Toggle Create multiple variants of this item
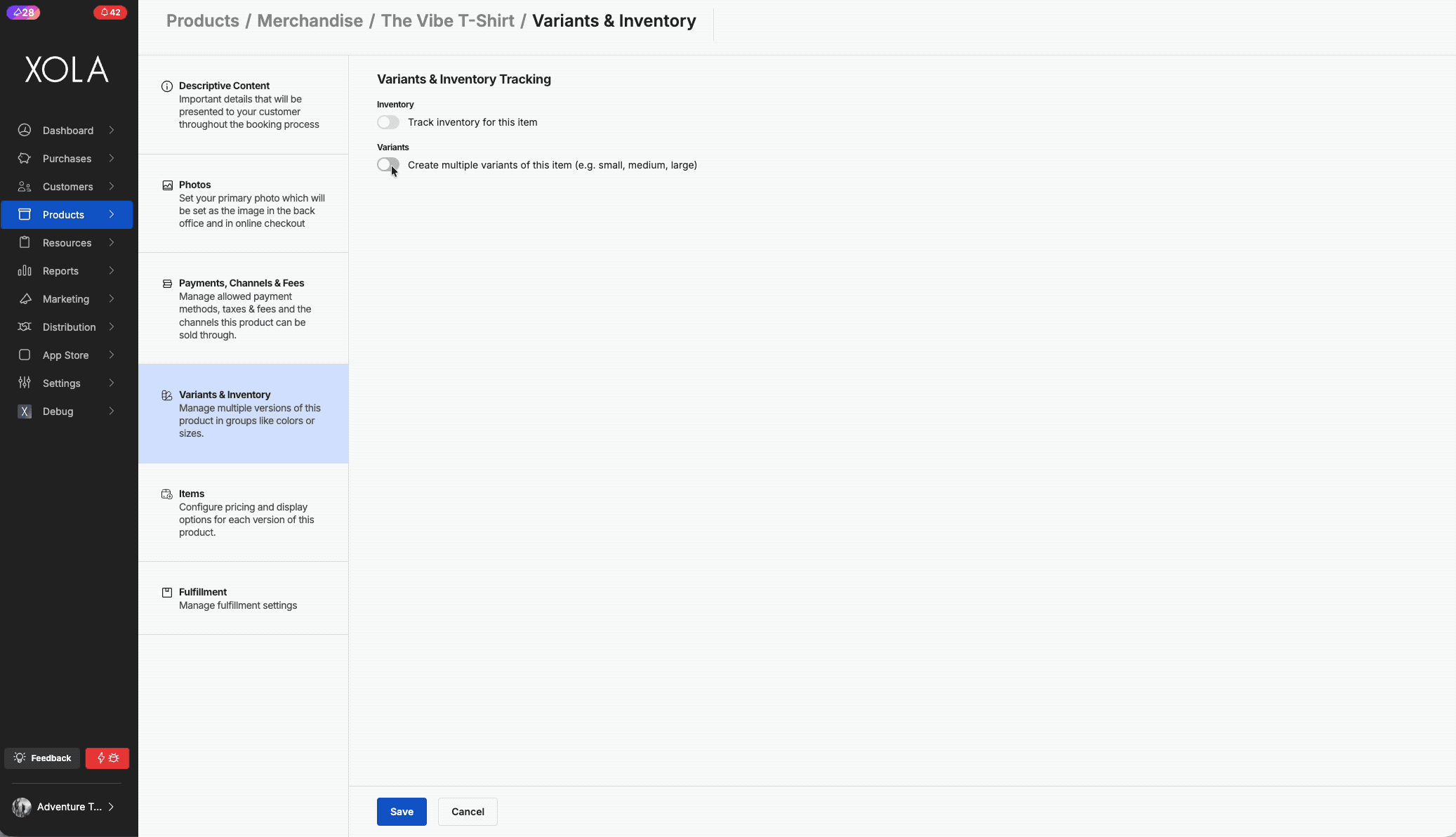Viewport: 1456px width, 837px height. coord(388,165)
